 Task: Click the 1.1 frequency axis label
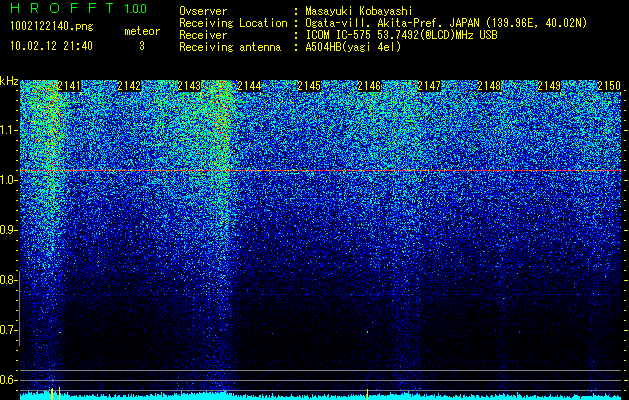click(x=7, y=130)
